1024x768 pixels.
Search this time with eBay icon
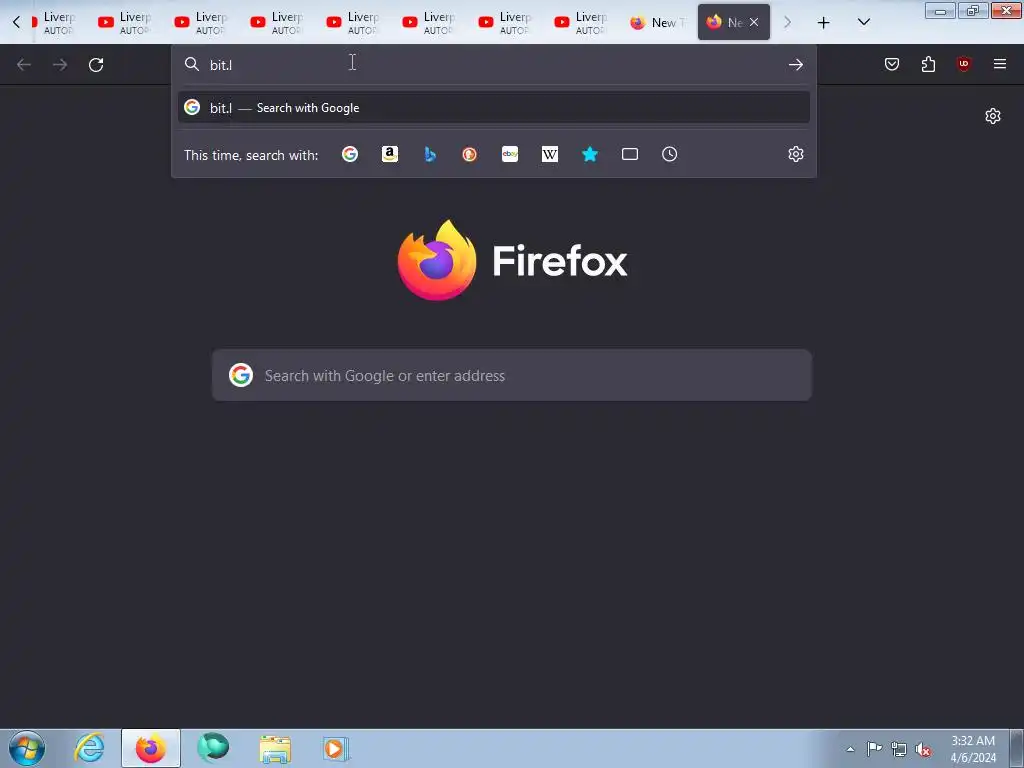click(510, 154)
